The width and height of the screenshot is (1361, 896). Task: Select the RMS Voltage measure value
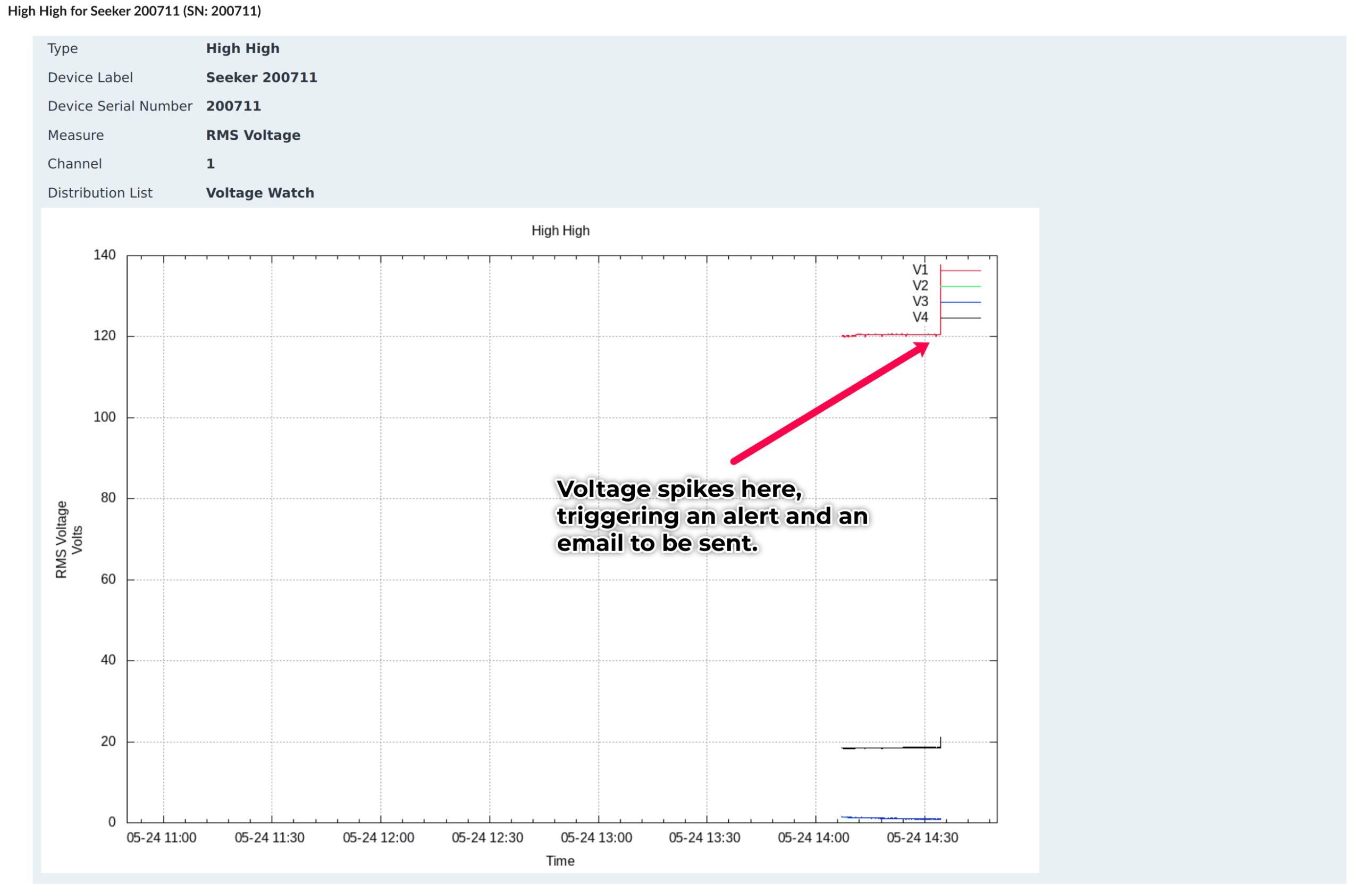(254, 135)
